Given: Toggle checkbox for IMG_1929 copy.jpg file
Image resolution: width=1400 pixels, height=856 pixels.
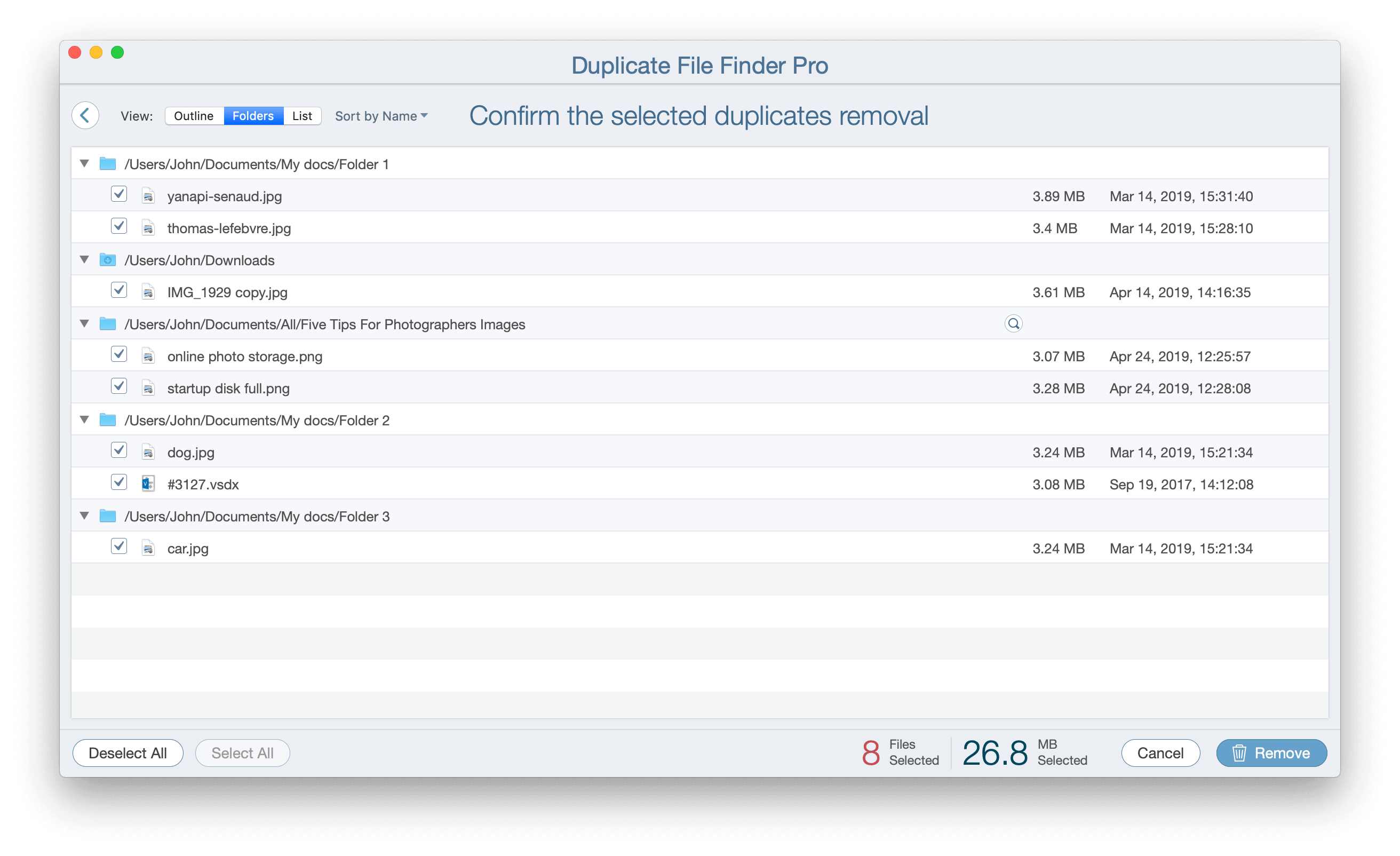Looking at the screenshot, I should (118, 291).
